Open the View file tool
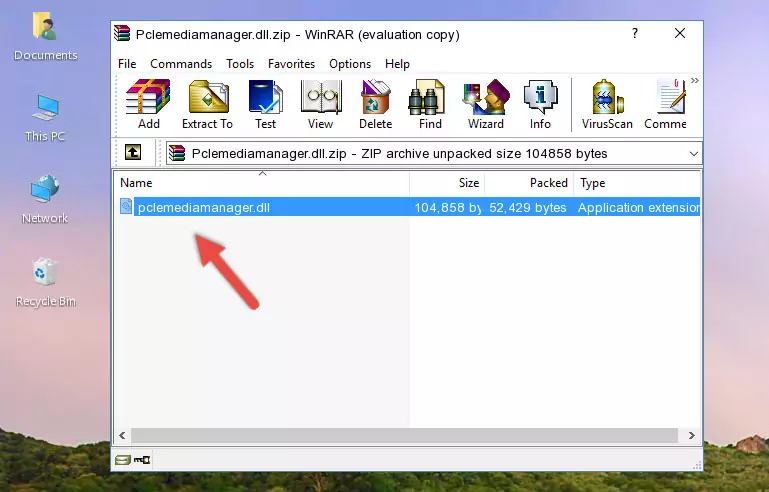Screen dimensions: 769x492 (x=321, y=104)
